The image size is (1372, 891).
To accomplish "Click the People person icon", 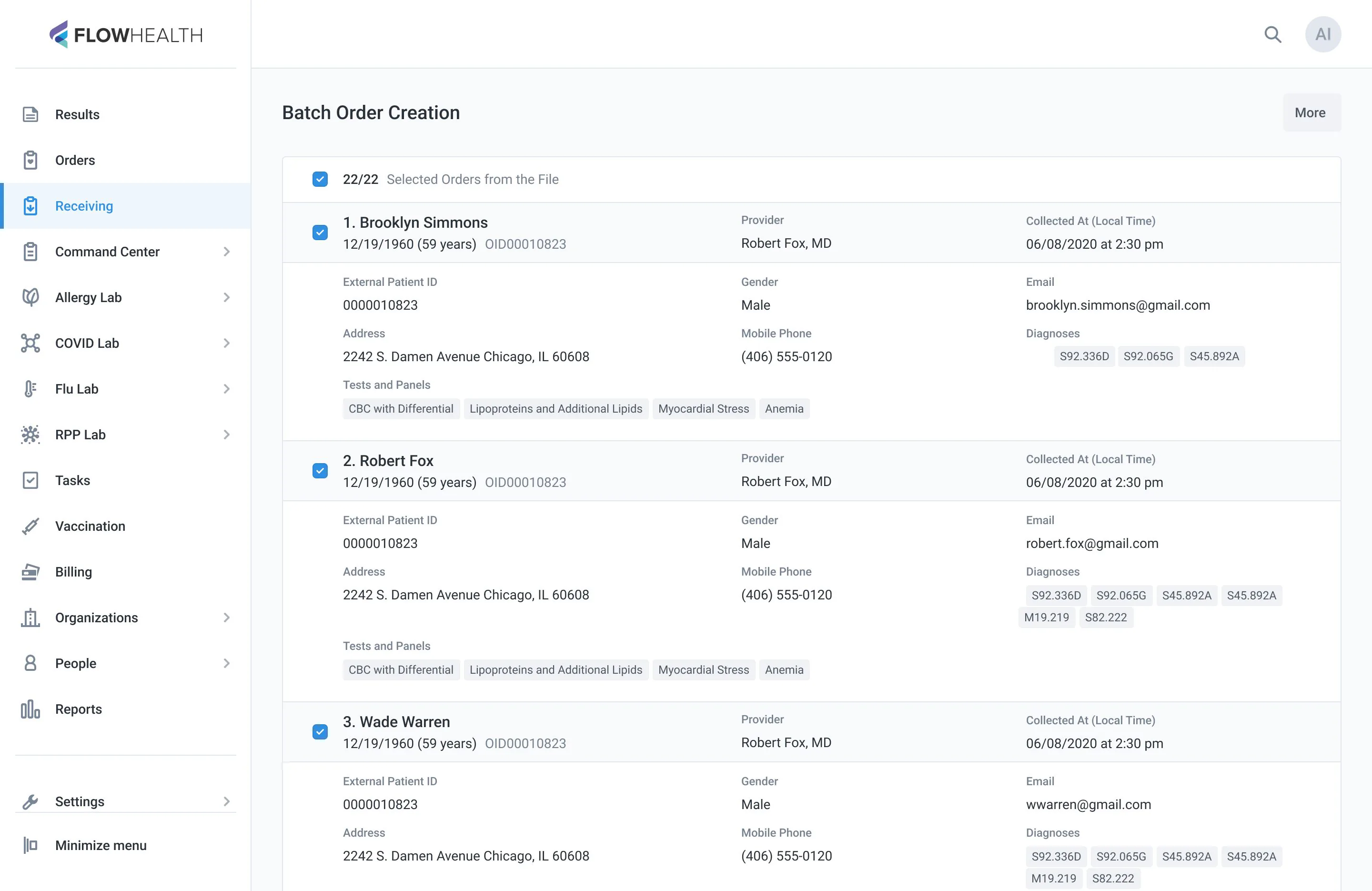I will (x=30, y=663).
